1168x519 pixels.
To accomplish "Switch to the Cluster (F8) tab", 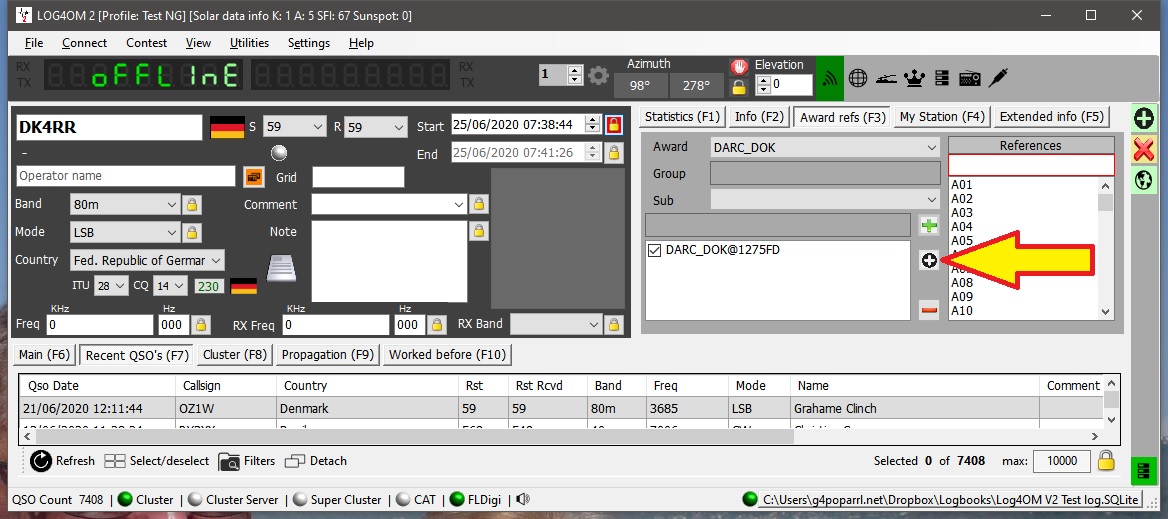I will tap(235, 354).
